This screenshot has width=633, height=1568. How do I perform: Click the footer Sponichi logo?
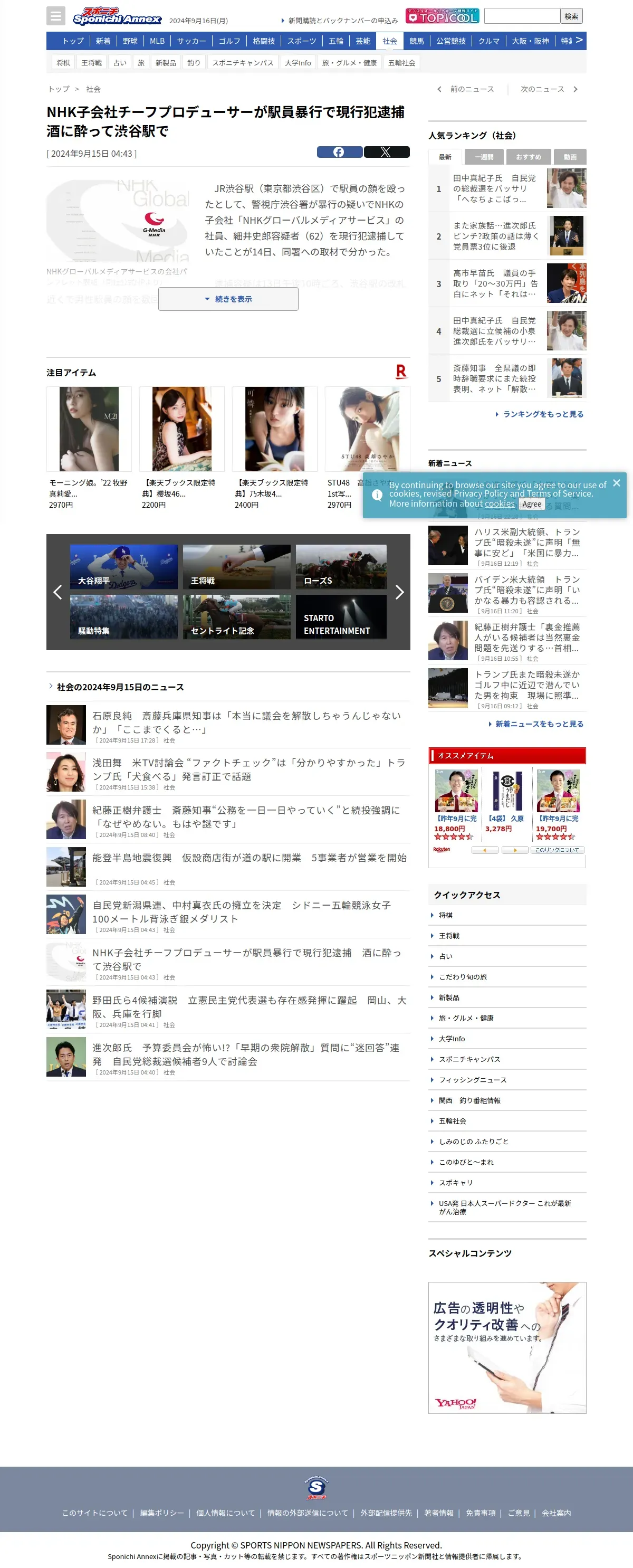[316, 1488]
